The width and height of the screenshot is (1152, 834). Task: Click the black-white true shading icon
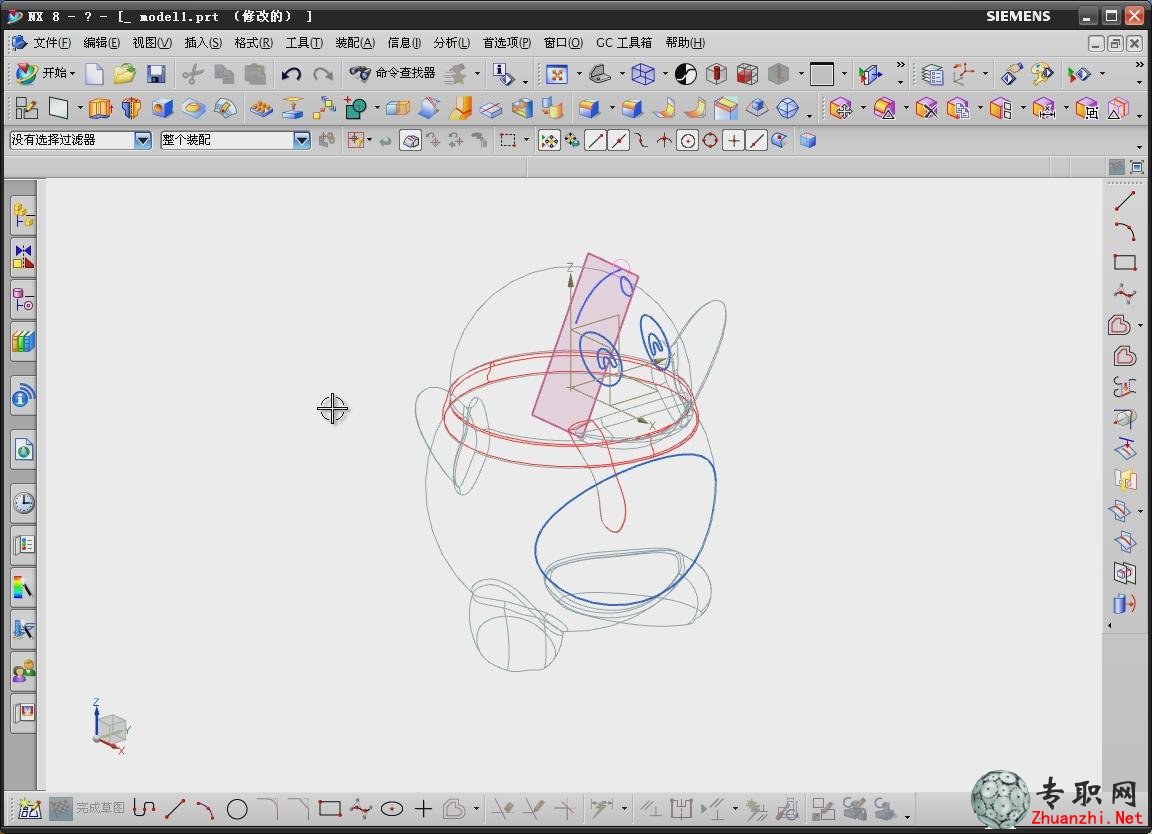685,73
